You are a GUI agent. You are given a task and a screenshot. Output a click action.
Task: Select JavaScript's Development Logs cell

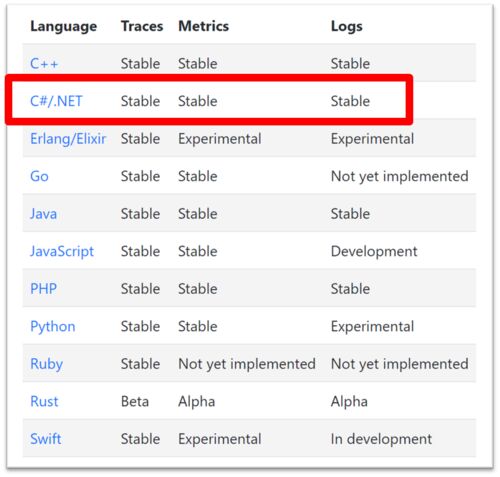pos(374,252)
